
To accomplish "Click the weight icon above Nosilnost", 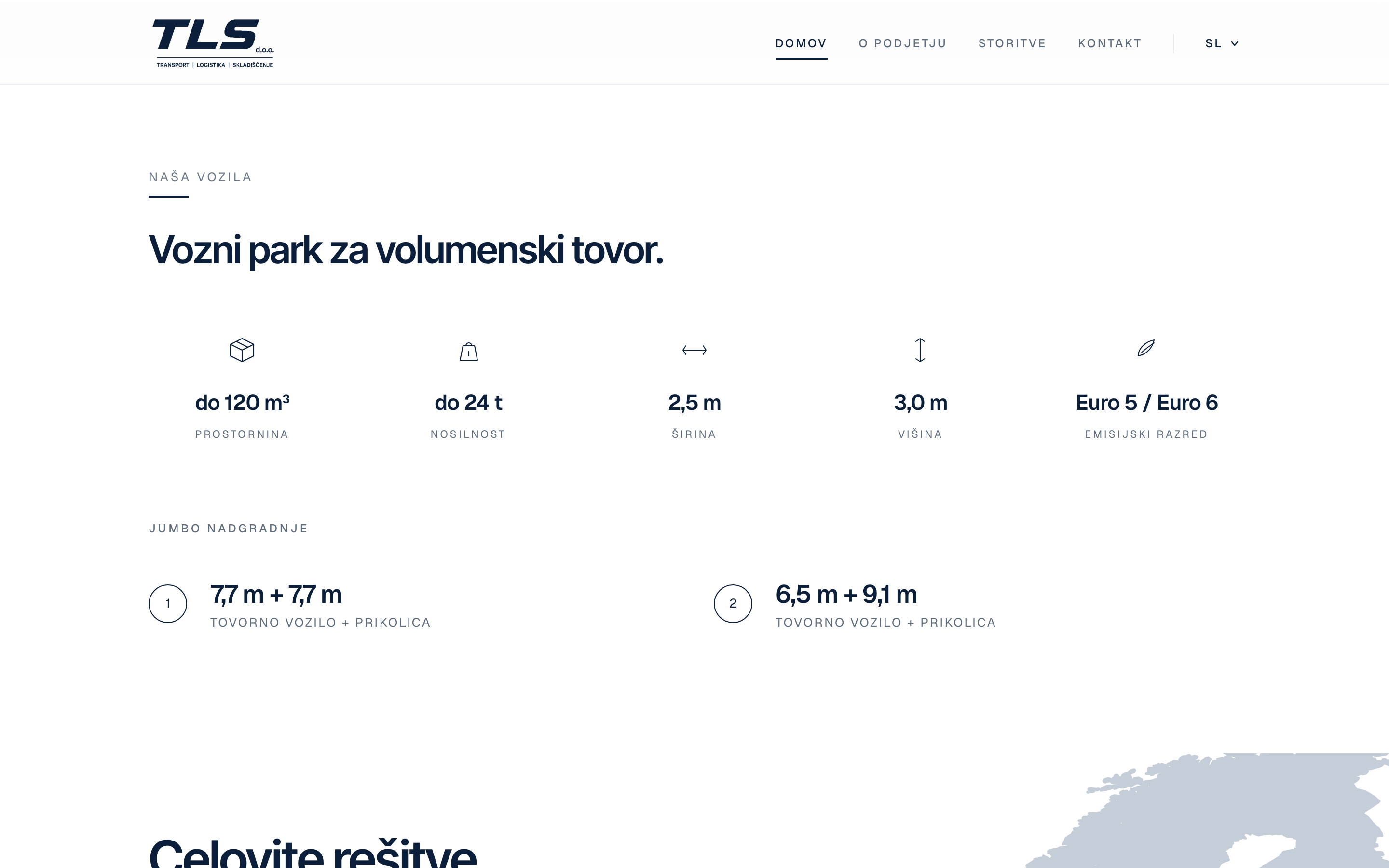I will [468, 352].
